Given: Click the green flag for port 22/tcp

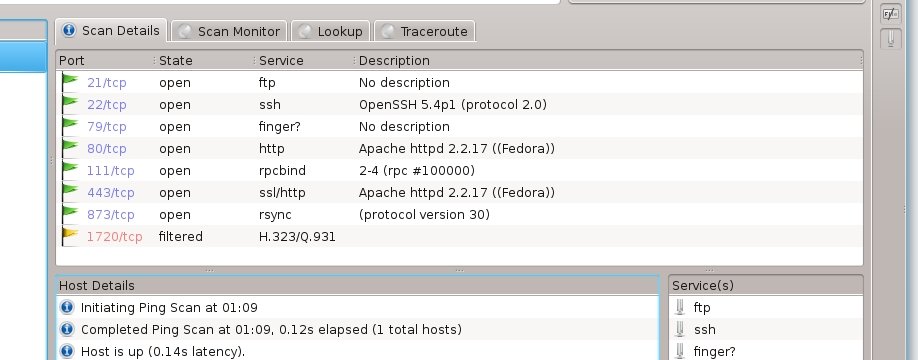Looking at the screenshot, I should click(x=70, y=105).
